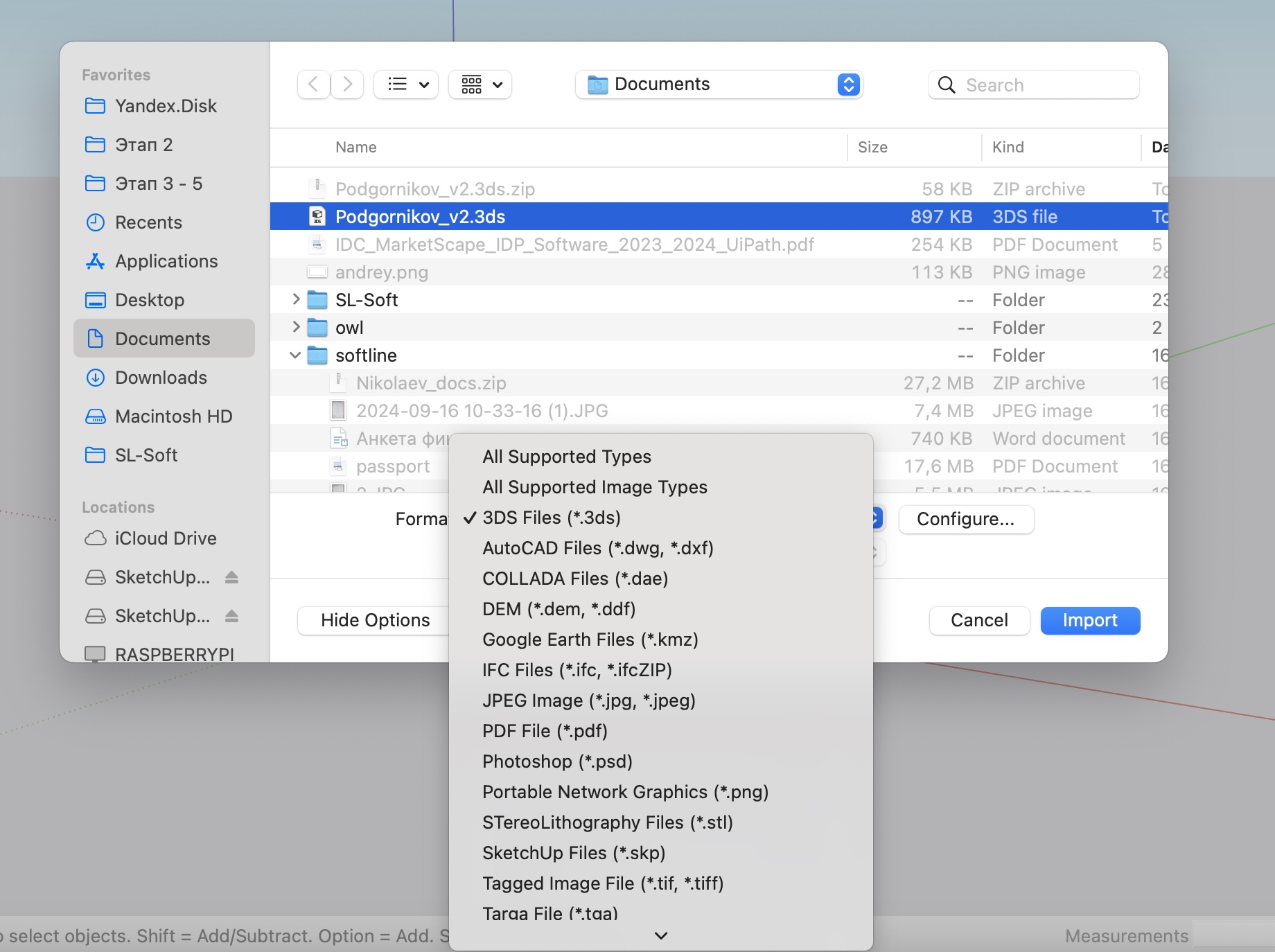The image size is (1275, 952).
Task: Select iCloud Drive location
Action: (165, 538)
